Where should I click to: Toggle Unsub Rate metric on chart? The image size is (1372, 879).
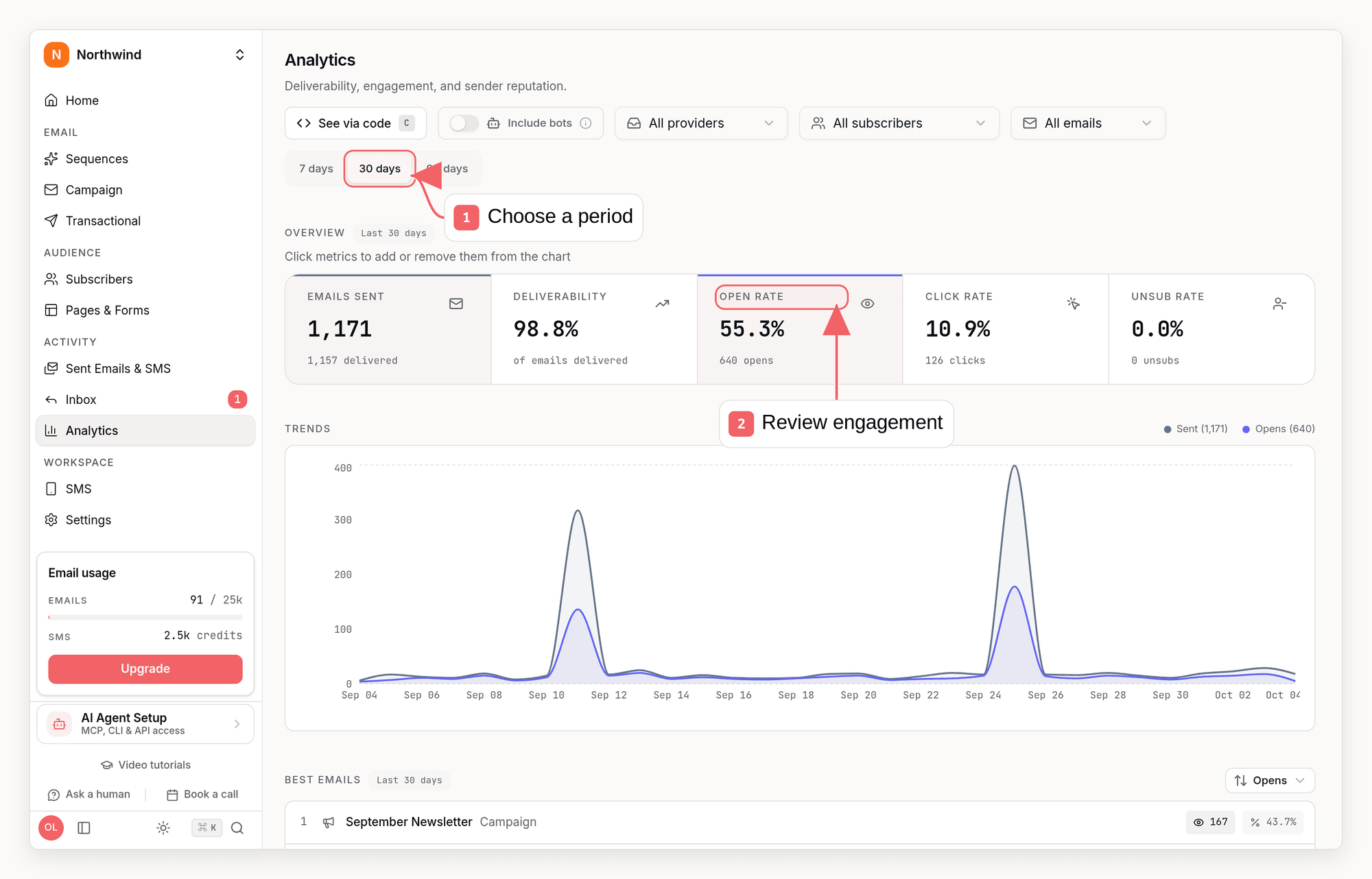click(x=1211, y=329)
